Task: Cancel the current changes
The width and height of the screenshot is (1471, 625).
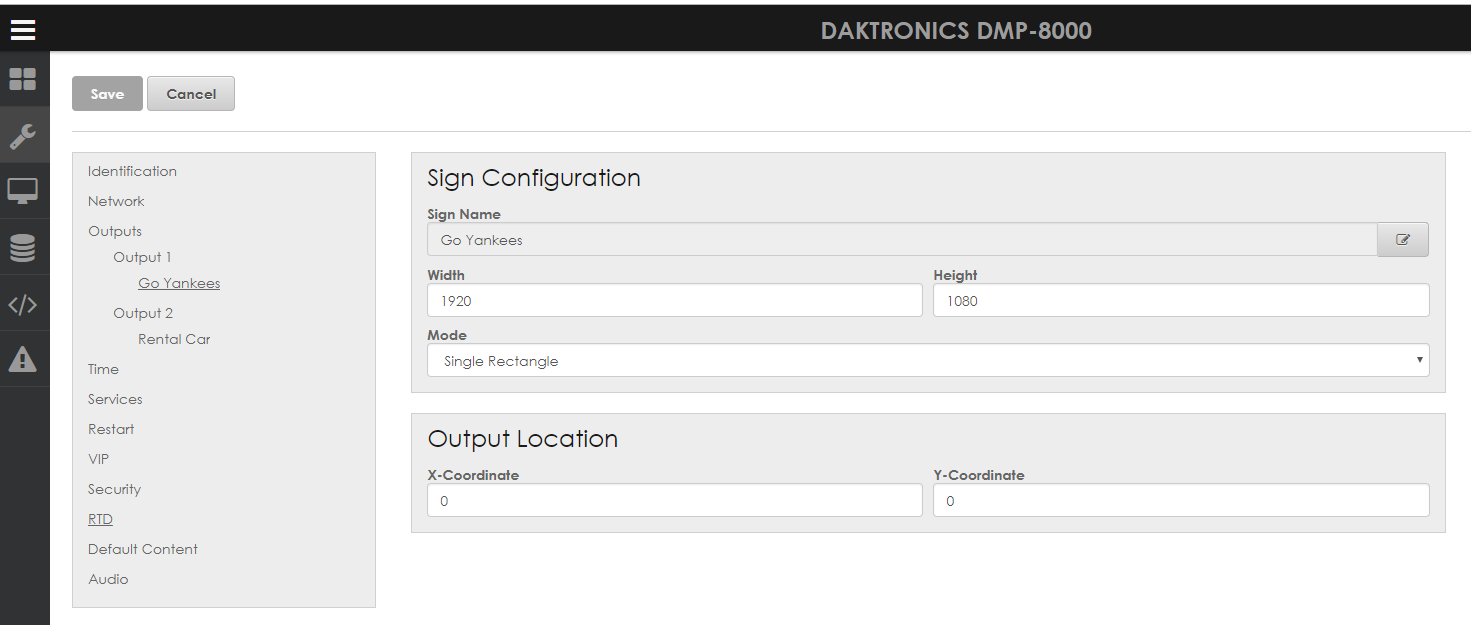Action: [x=190, y=93]
